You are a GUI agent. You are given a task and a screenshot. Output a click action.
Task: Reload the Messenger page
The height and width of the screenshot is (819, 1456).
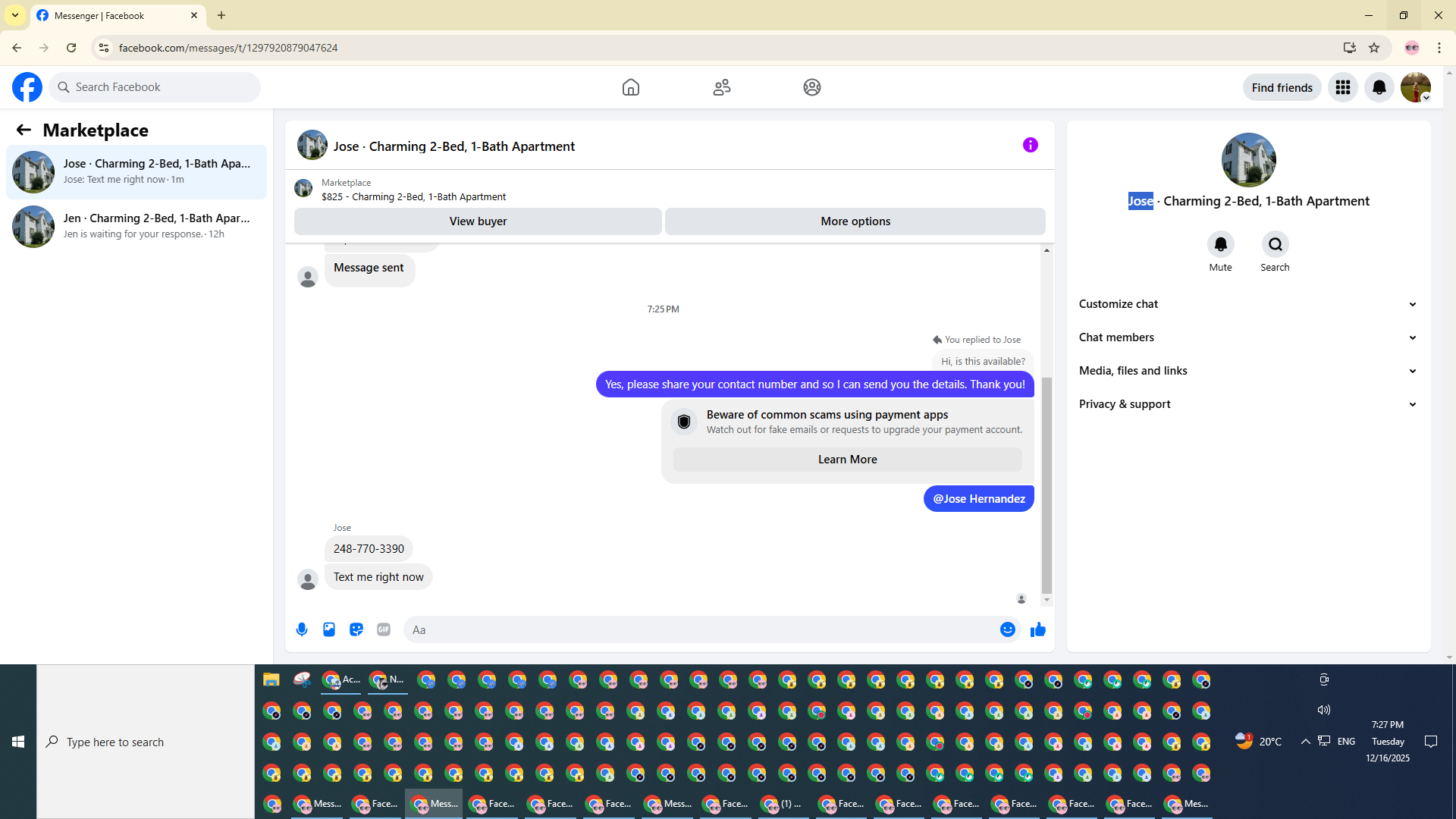coord(71,48)
